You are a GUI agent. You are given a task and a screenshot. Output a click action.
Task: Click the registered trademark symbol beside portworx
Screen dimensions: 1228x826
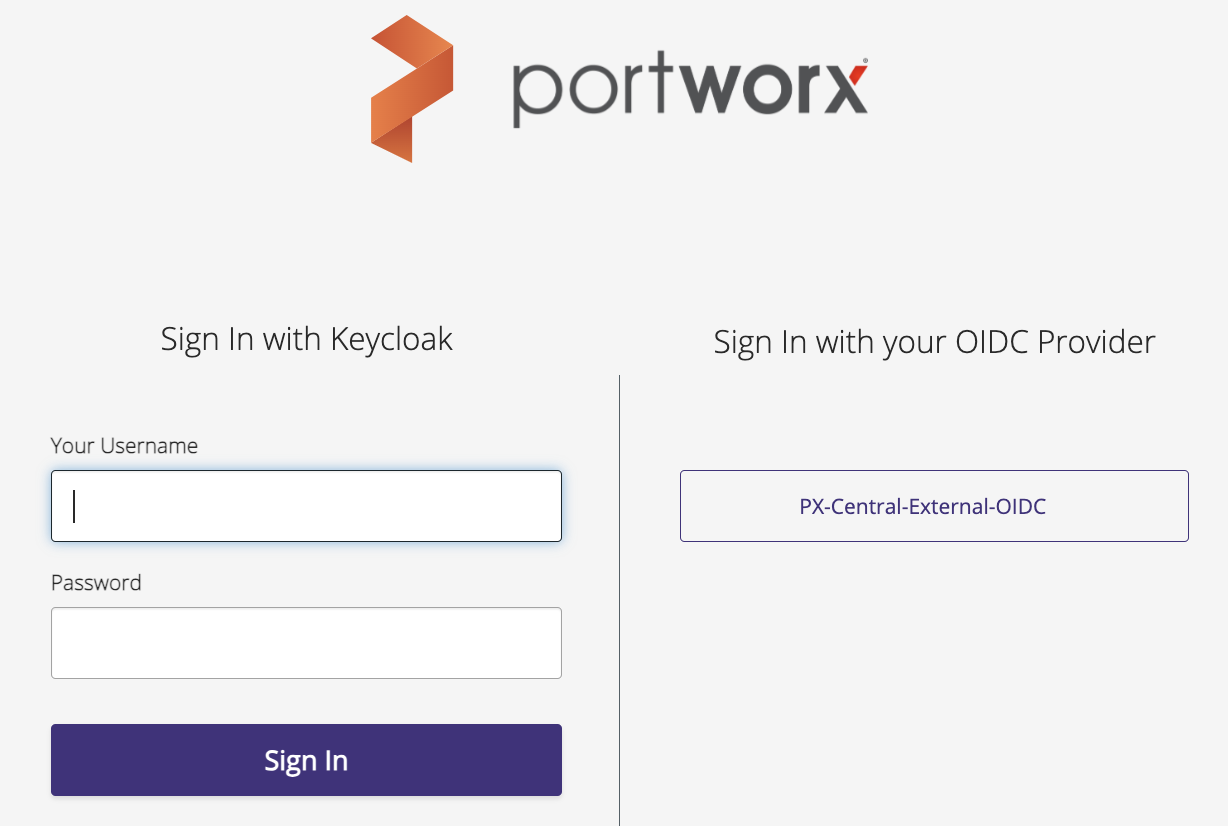click(x=864, y=61)
